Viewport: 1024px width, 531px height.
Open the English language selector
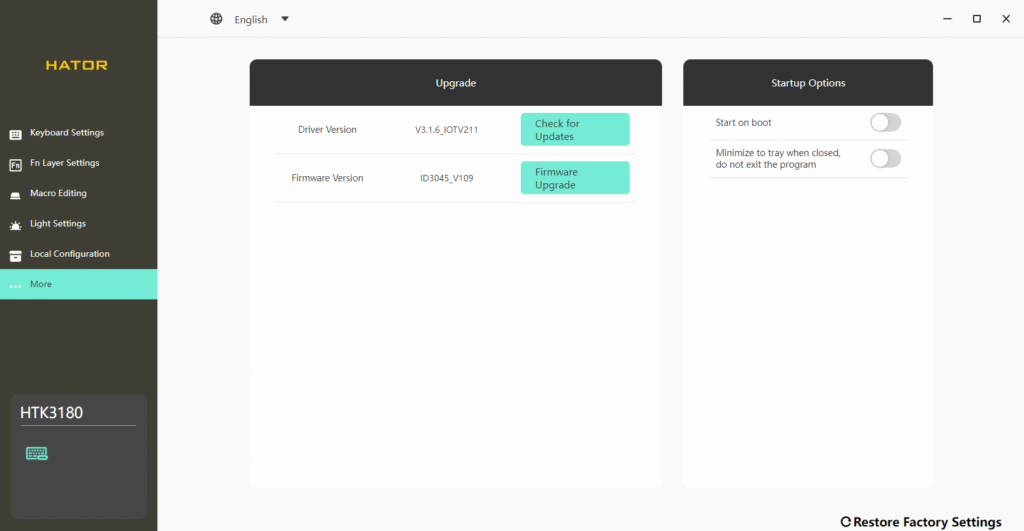click(x=251, y=19)
